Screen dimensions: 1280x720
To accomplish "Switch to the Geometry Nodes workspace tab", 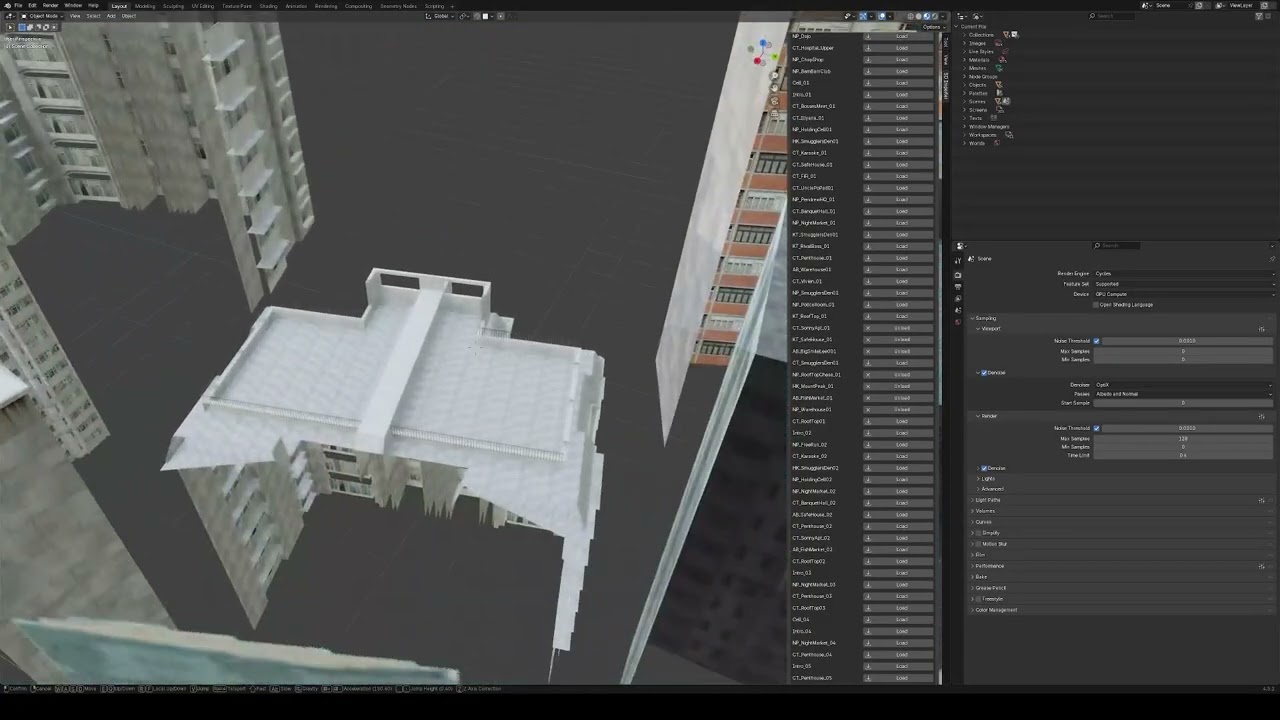I will (398, 6).
